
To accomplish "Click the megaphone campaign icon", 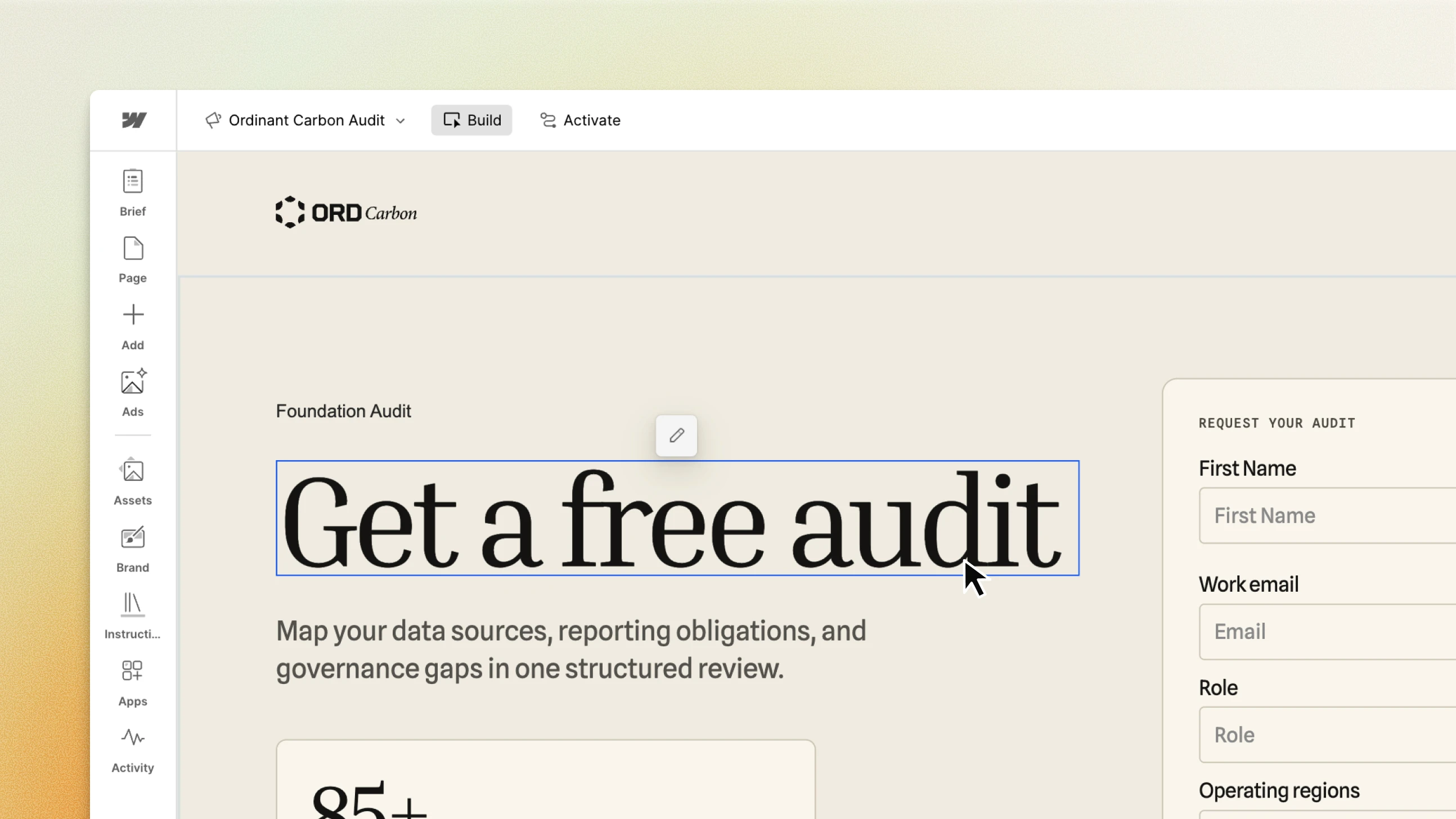I will (x=213, y=120).
